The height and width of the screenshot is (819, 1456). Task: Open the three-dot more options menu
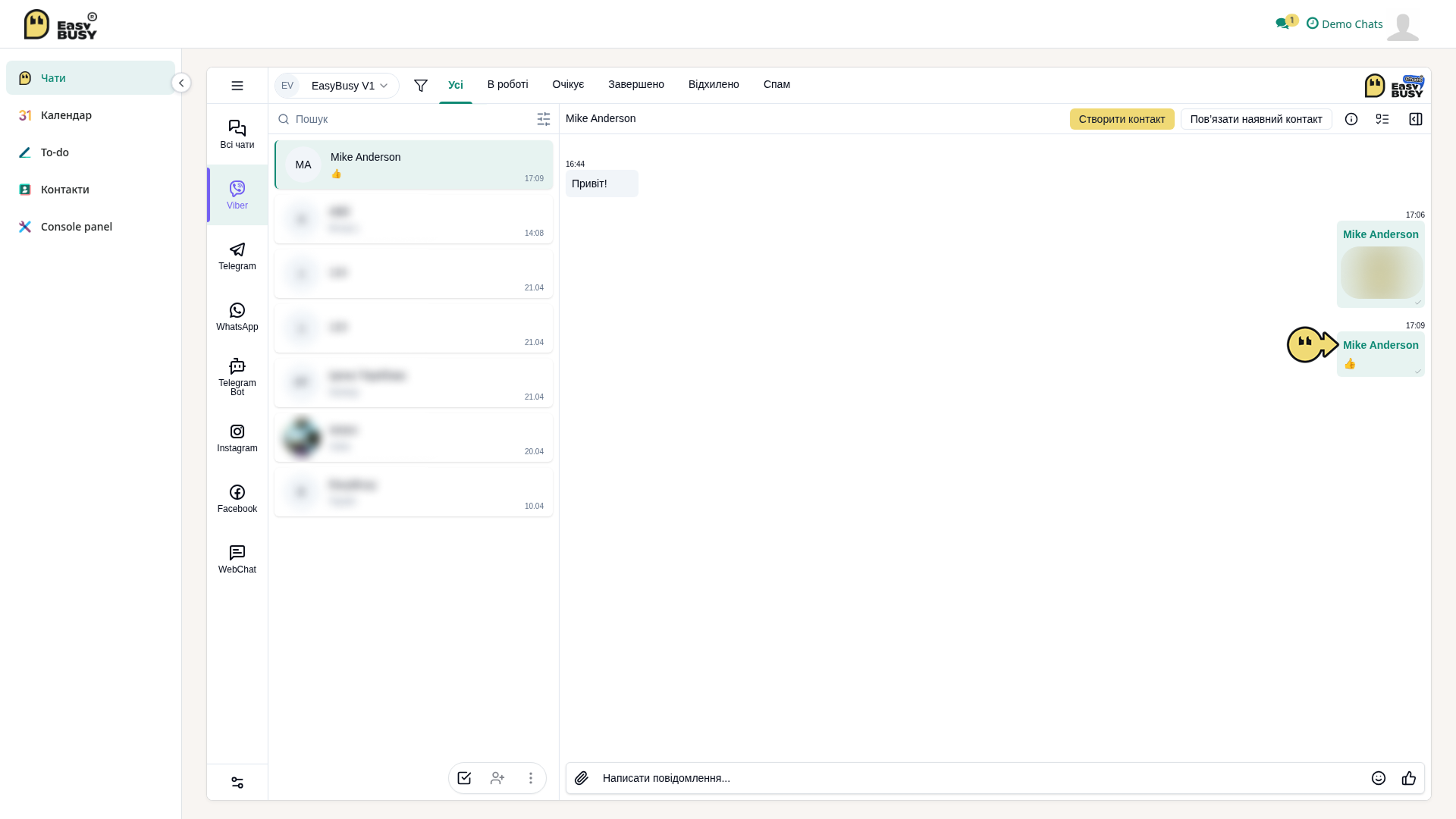[x=531, y=778]
